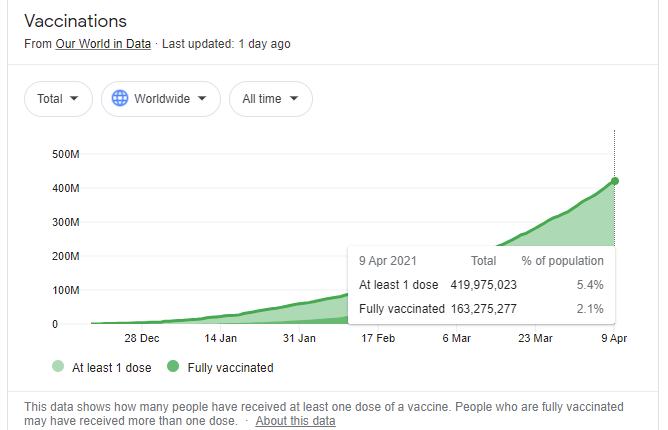Click the green data point at the end of the chart line

614,181
